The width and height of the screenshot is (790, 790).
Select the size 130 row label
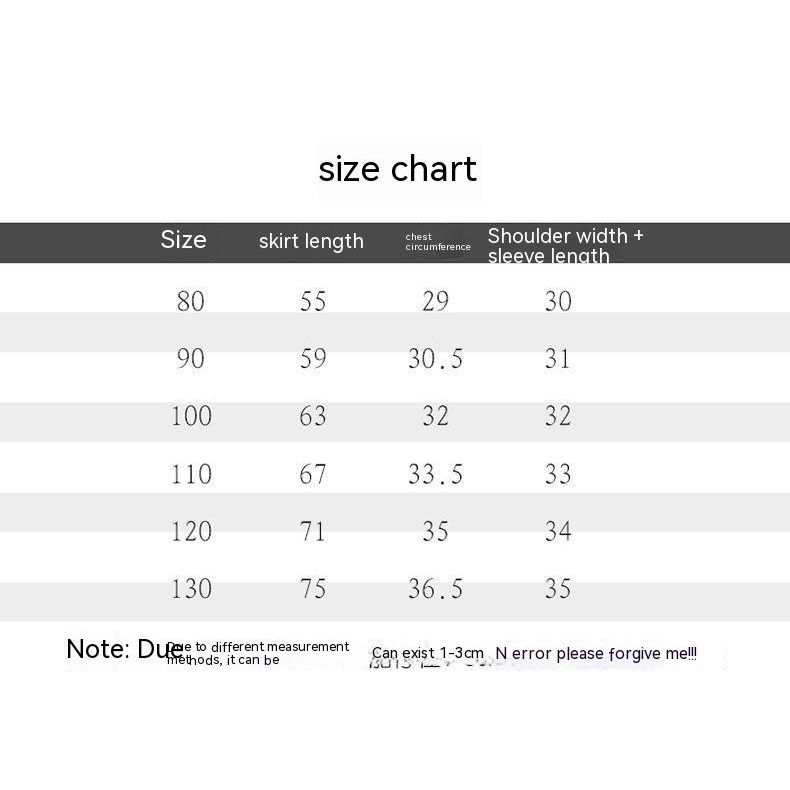191,589
